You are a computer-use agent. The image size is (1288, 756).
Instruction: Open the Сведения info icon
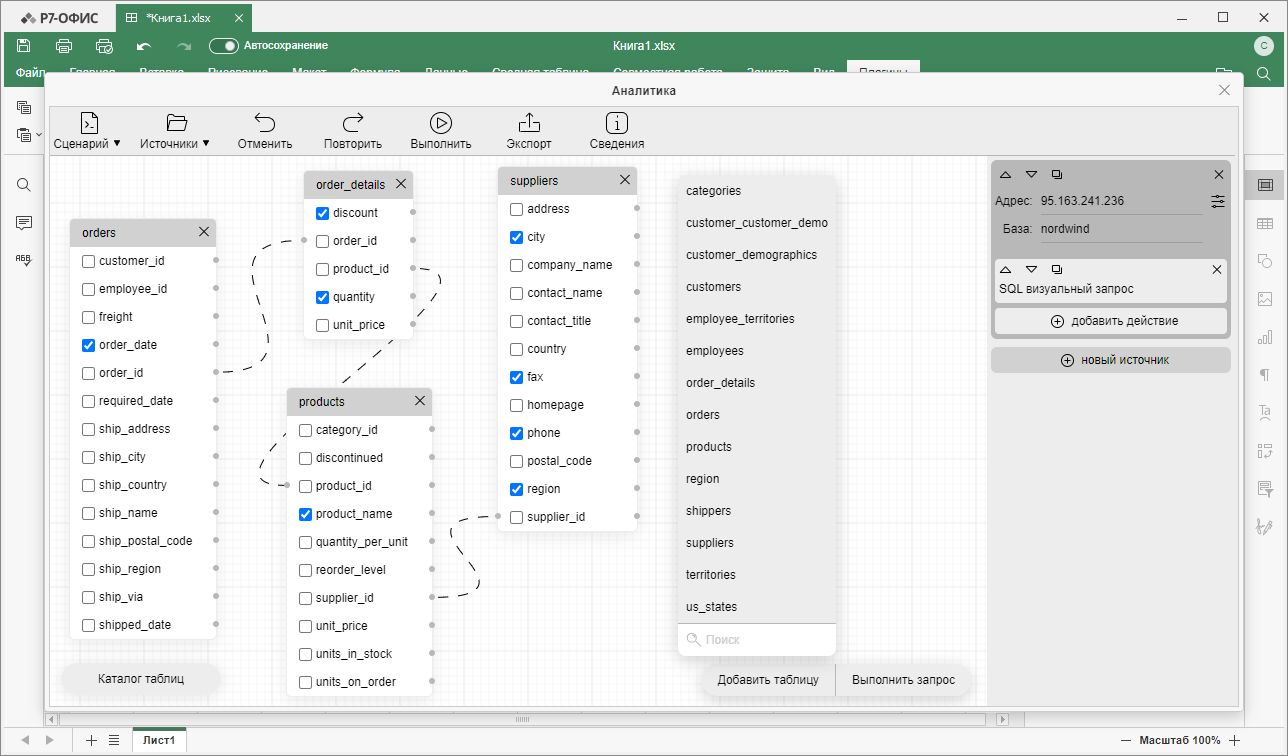pos(617,123)
